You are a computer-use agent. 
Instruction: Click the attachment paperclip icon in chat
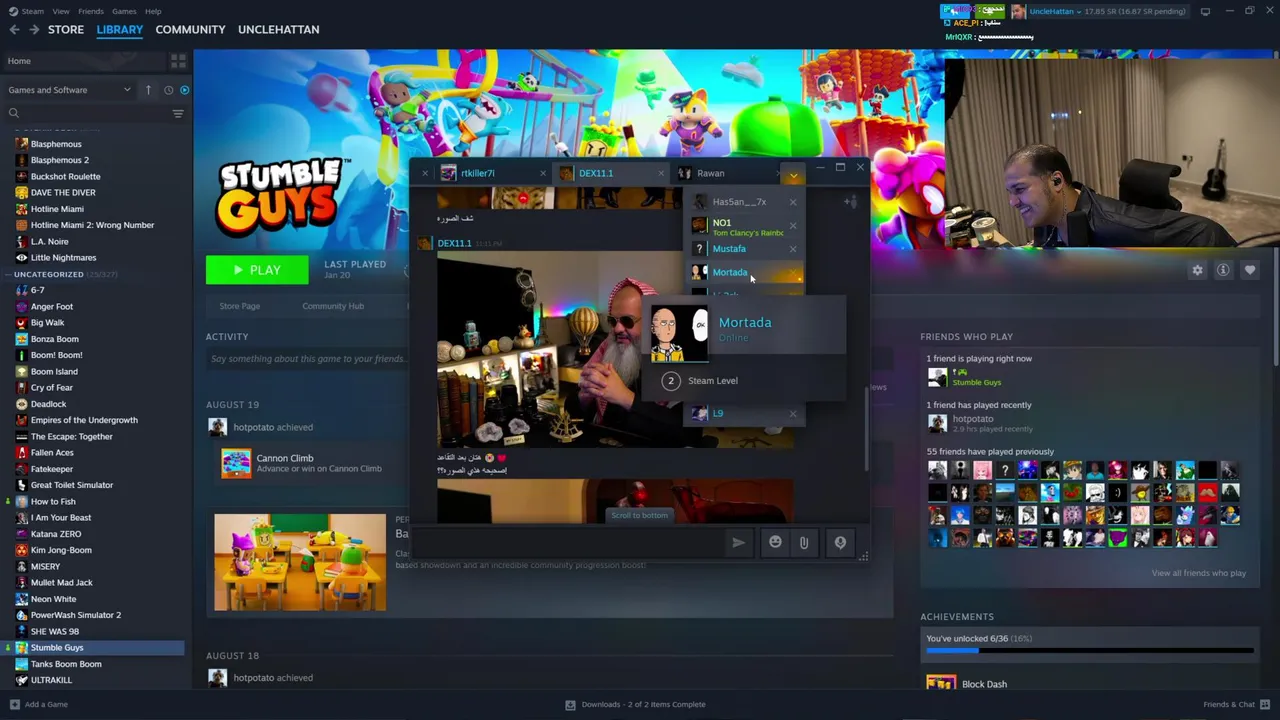coord(804,542)
